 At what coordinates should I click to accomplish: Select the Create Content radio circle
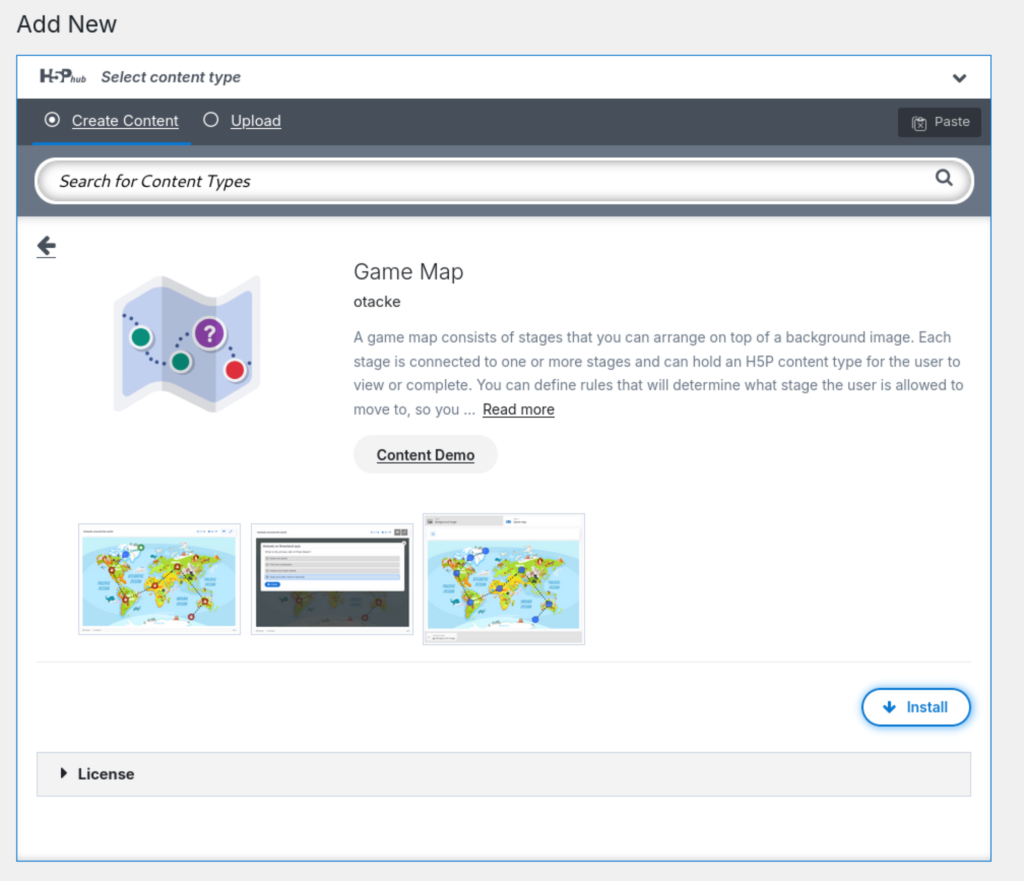[x=52, y=120]
